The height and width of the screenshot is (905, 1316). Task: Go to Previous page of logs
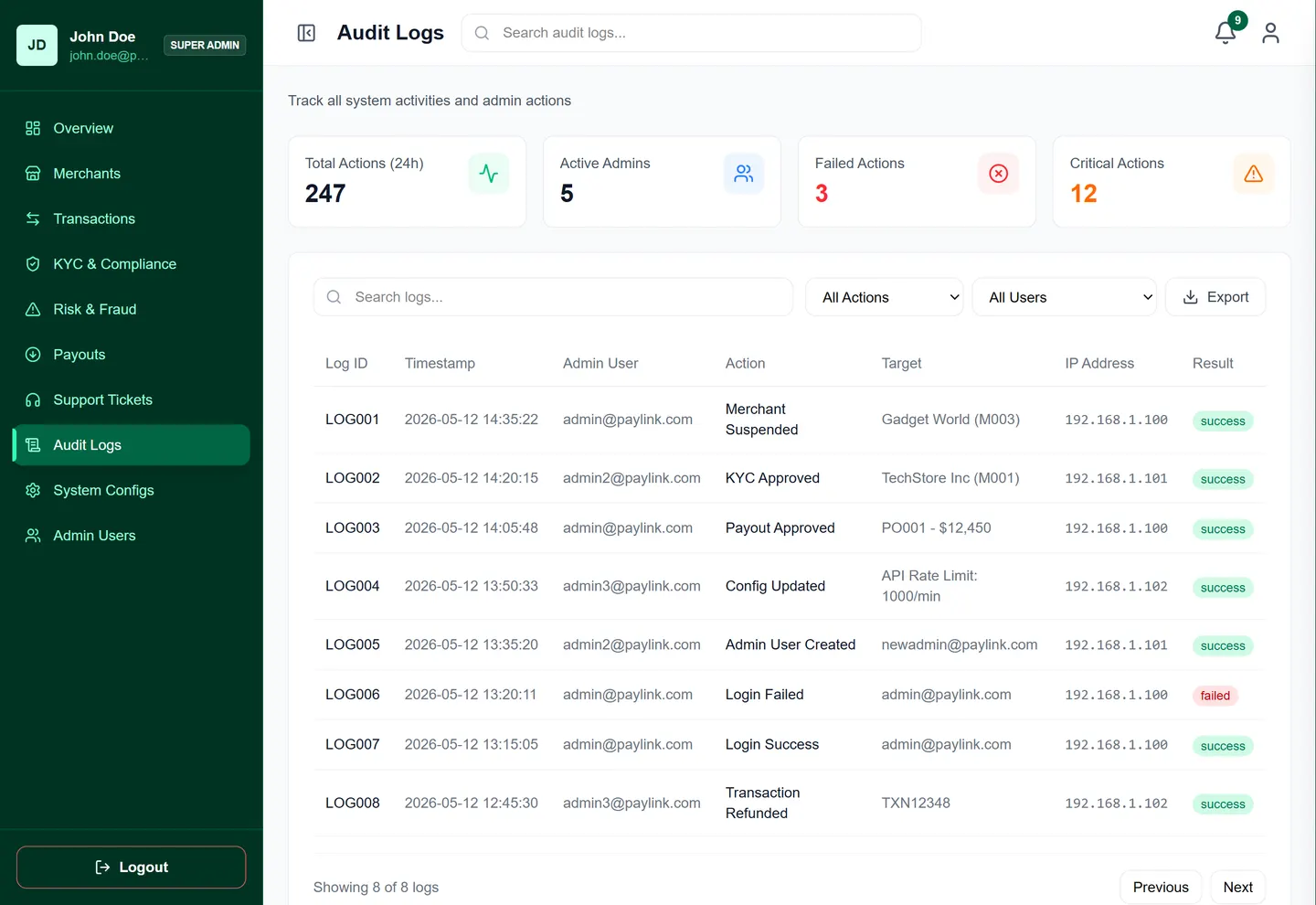click(x=1161, y=888)
